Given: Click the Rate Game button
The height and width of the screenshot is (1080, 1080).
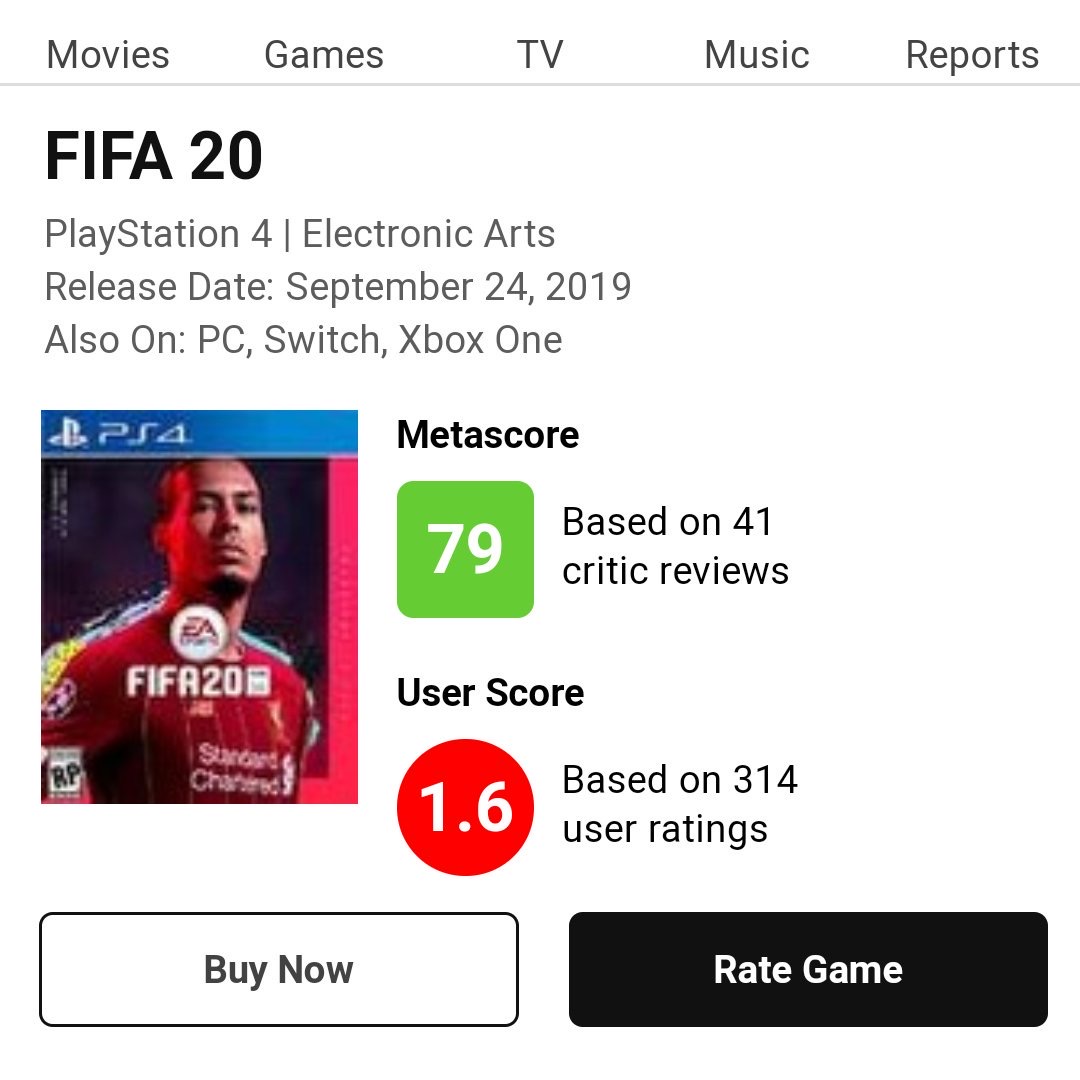Looking at the screenshot, I should tap(808, 970).
